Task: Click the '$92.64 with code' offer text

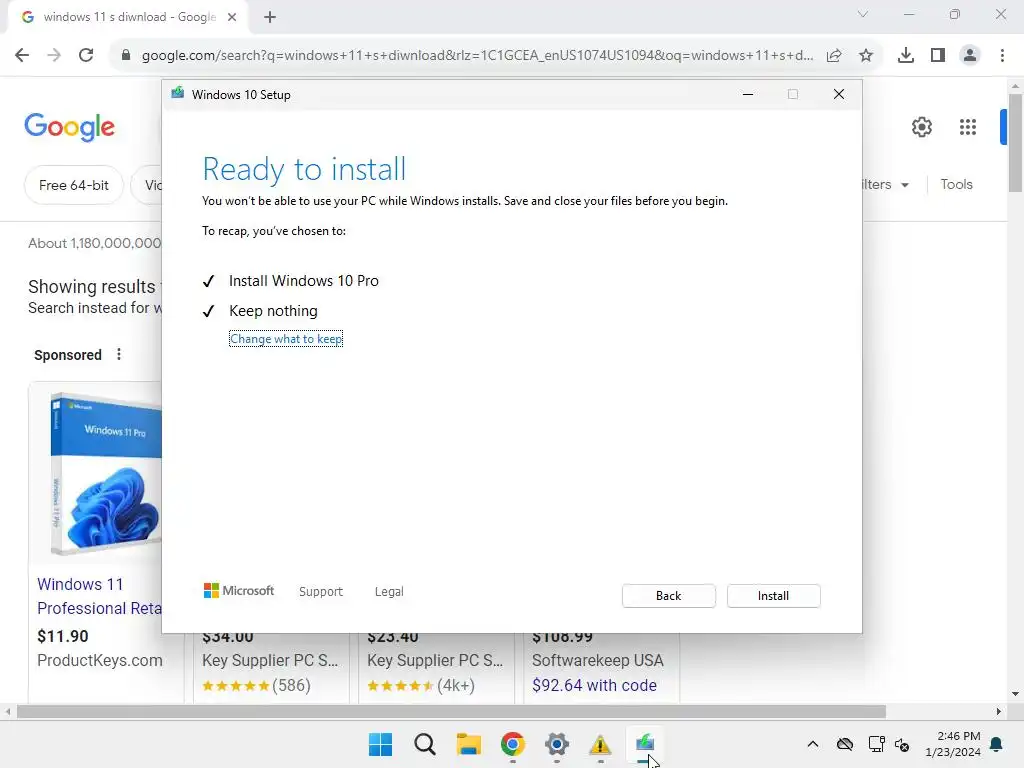Action: pos(594,685)
